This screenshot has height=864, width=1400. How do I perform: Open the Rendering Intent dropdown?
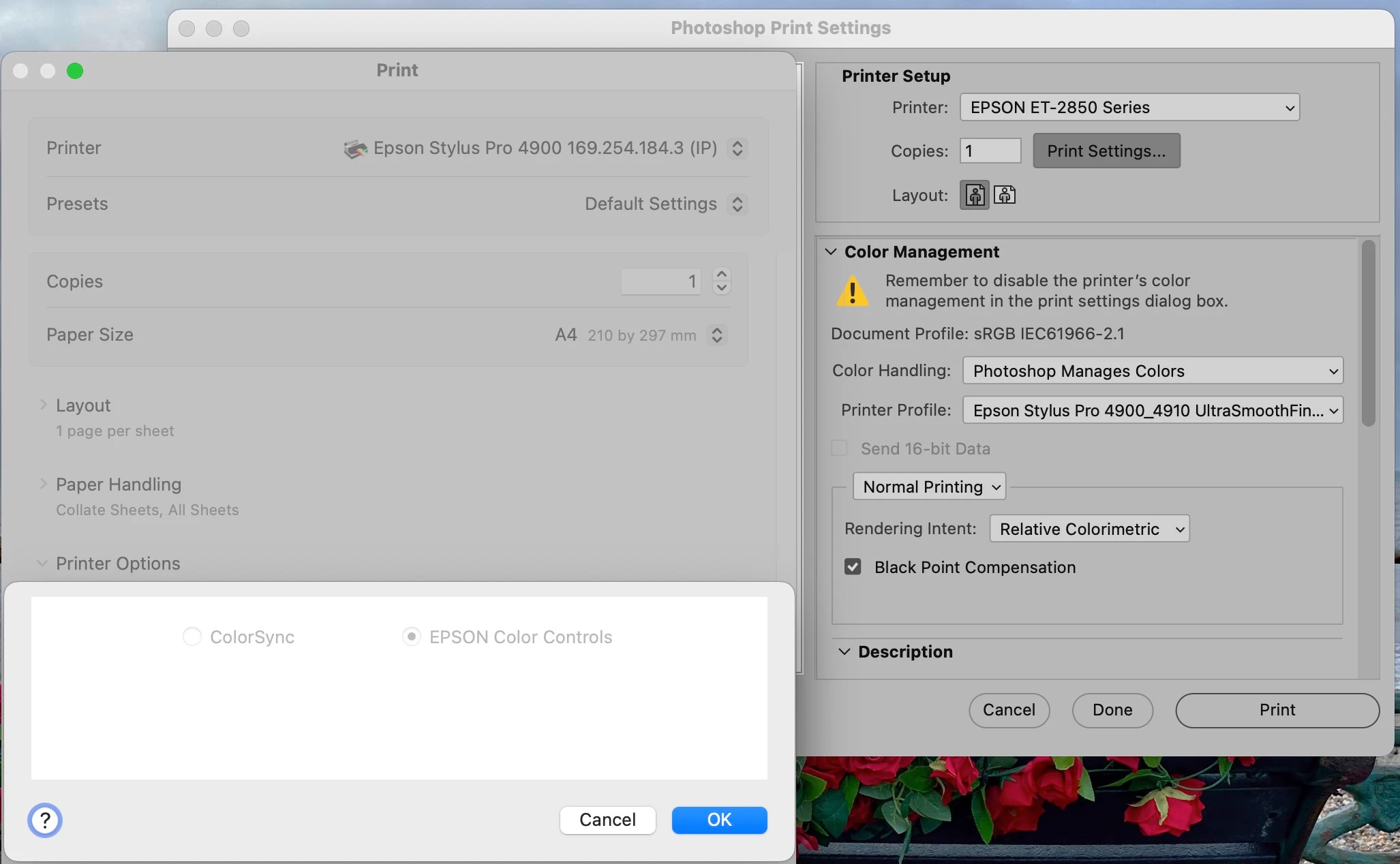point(1089,529)
